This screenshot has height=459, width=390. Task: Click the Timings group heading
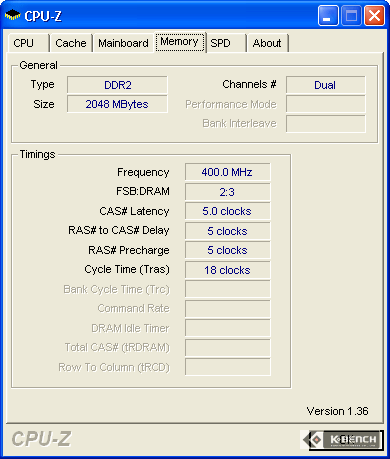click(x=37, y=154)
